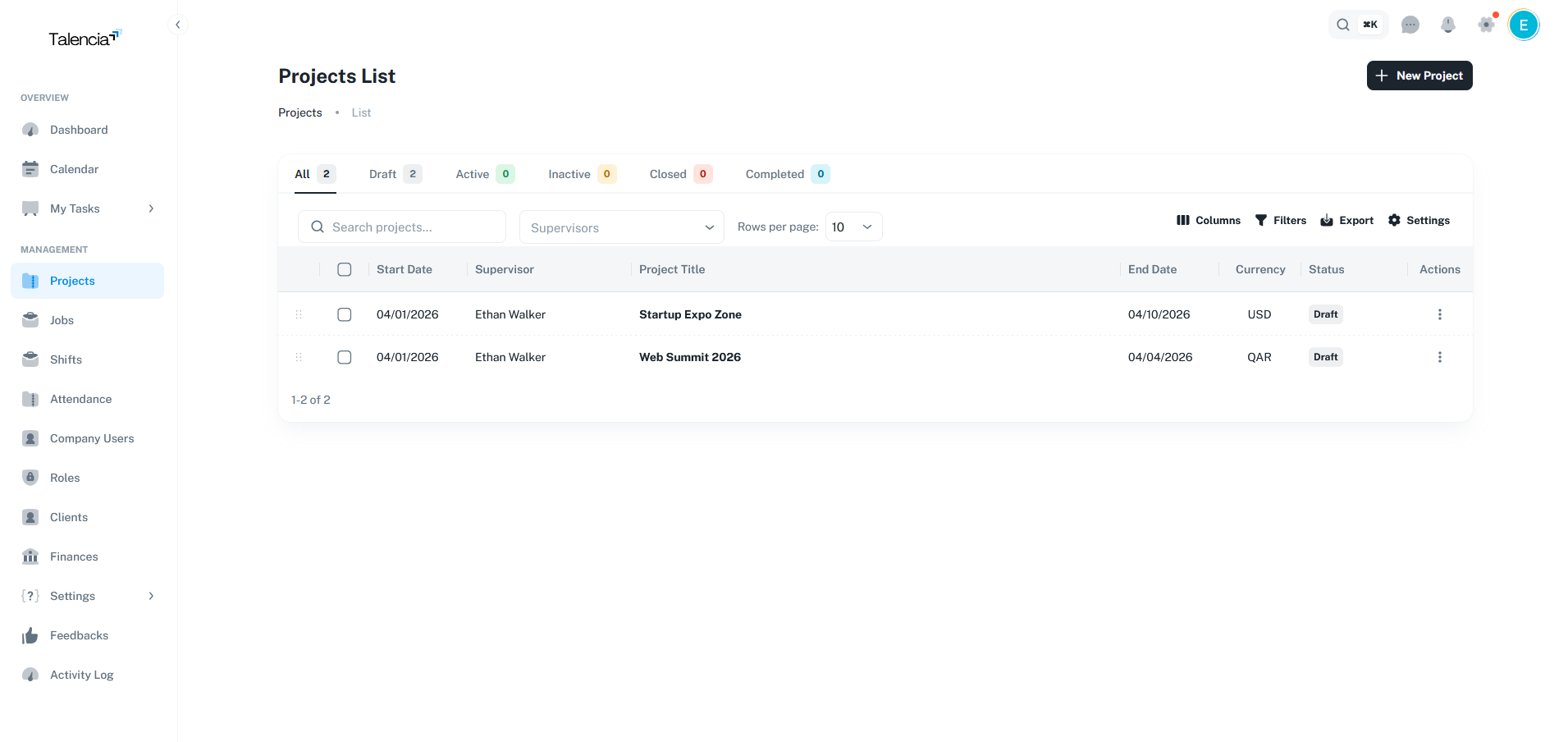Open Attendance from the sidebar
The height and width of the screenshot is (742, 1568).
point(80,399)
